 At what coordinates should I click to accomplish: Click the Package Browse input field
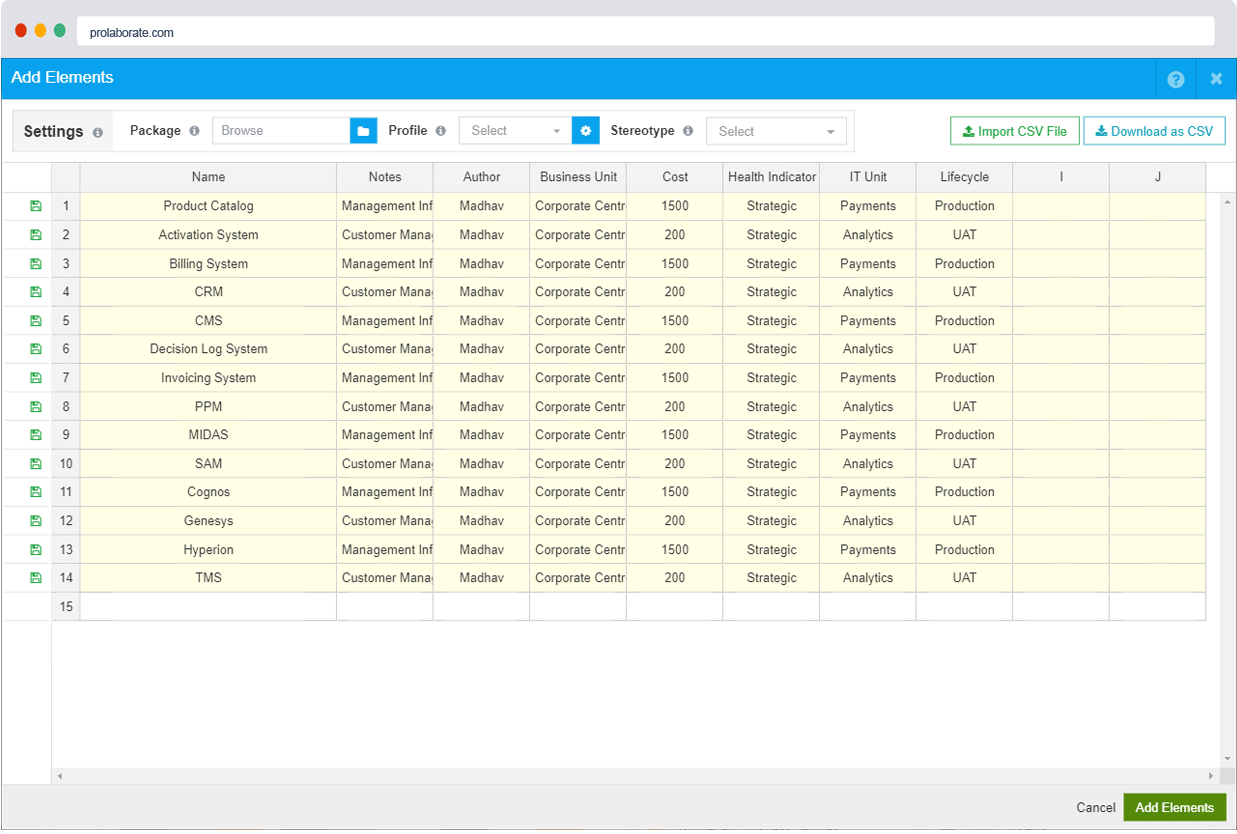tap(281, 131)
